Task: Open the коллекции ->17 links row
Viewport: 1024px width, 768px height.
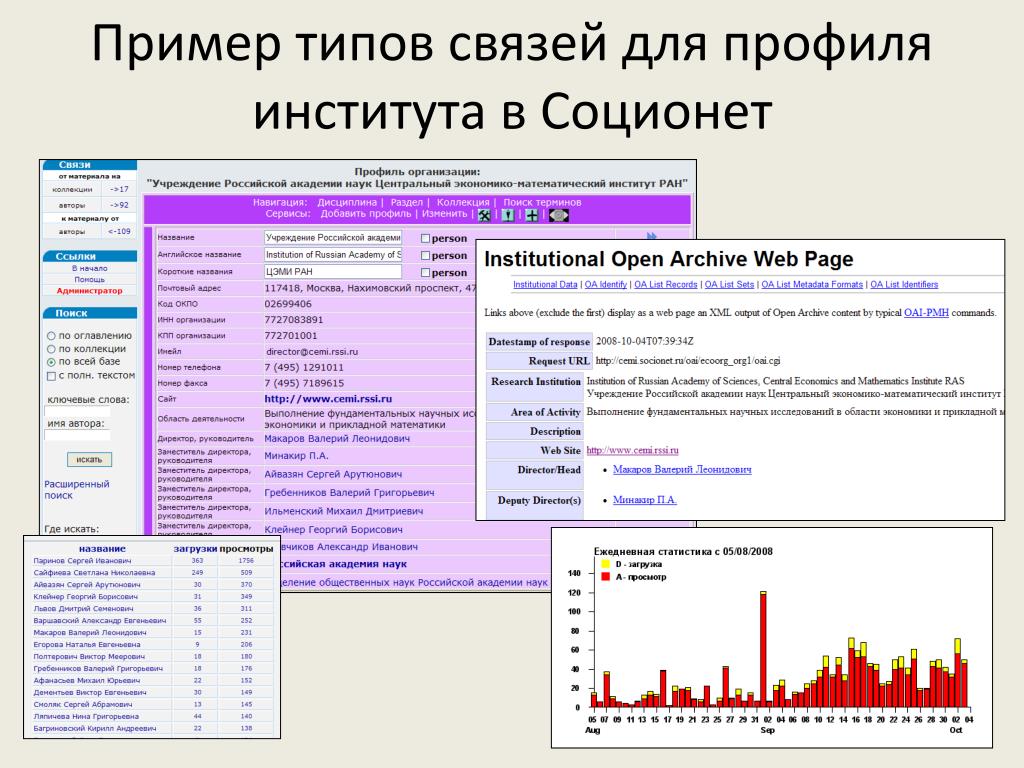Action: click(x=89, y=189)
